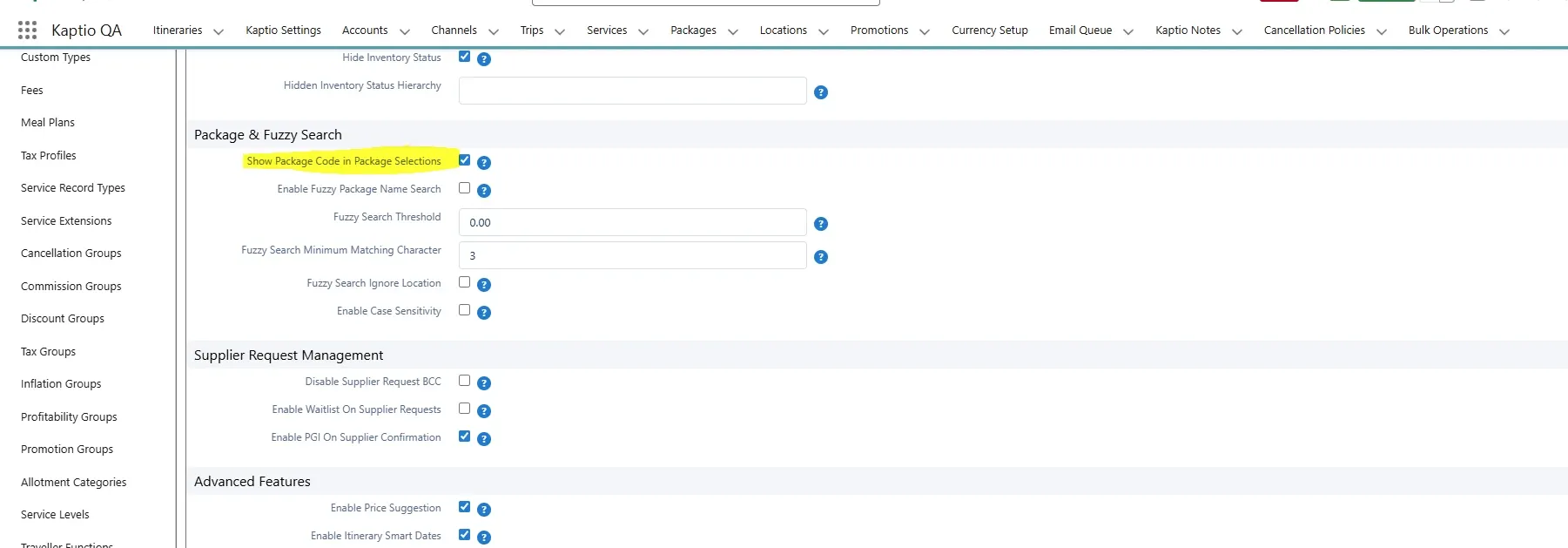Go to Commission Groups in sidebar
This screenshot has height=548, width=1568.
tap(71, 287)
